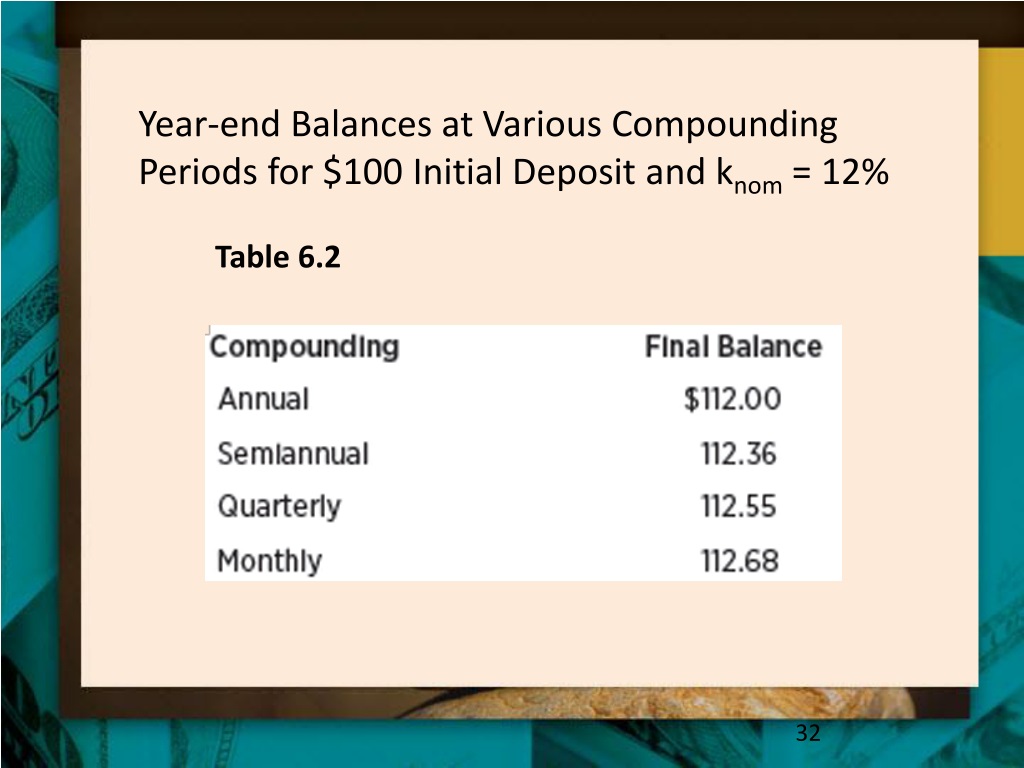Click the $100 Initial Deposit text
Viewport: 1024px width, 768px height.
479,172
